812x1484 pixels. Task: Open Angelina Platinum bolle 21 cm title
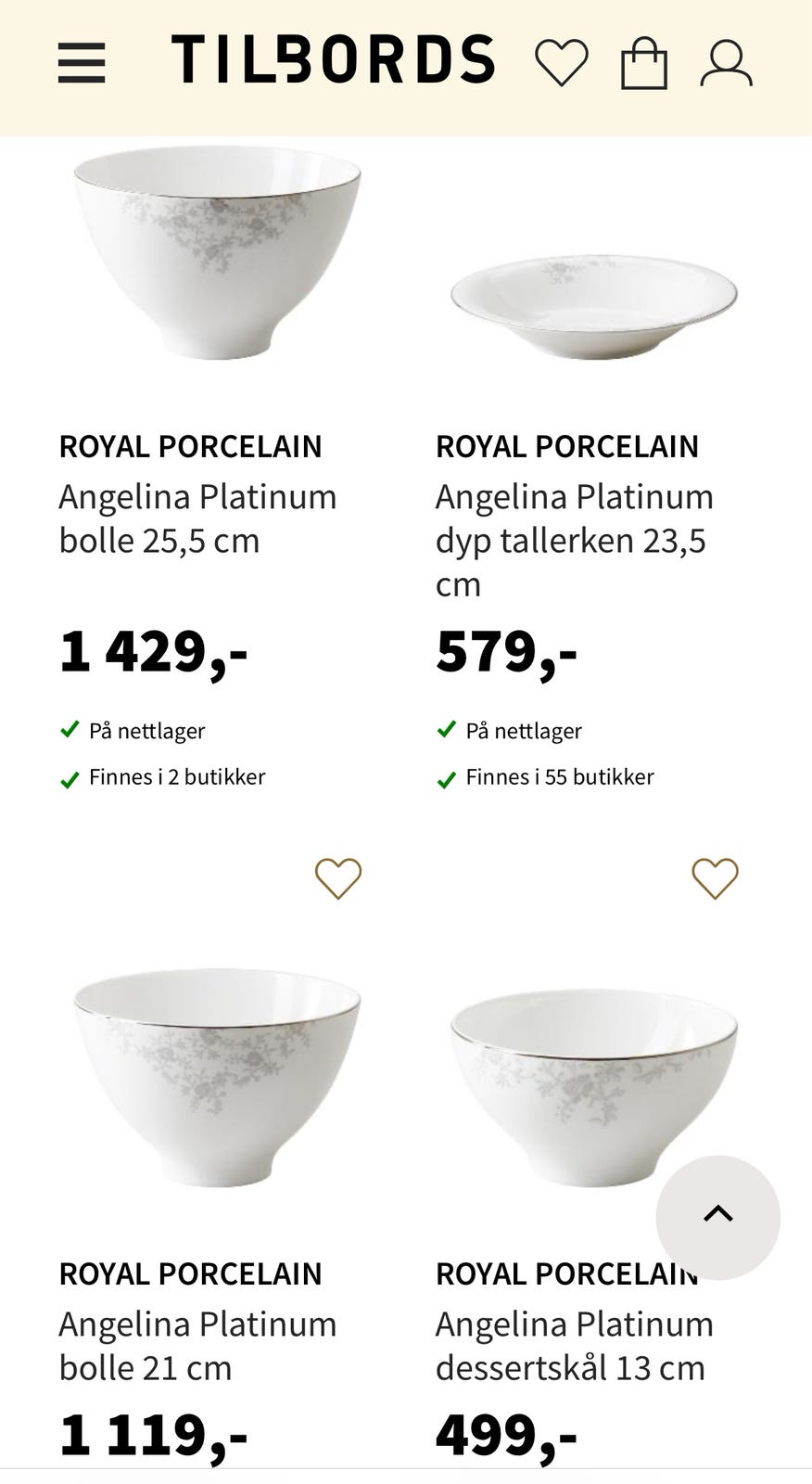click(x=197, y=1346)
